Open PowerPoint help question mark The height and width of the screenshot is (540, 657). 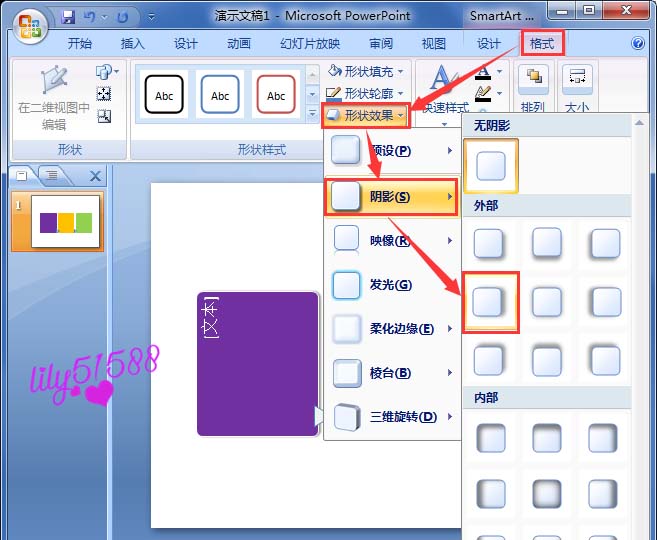coord(638,43)
